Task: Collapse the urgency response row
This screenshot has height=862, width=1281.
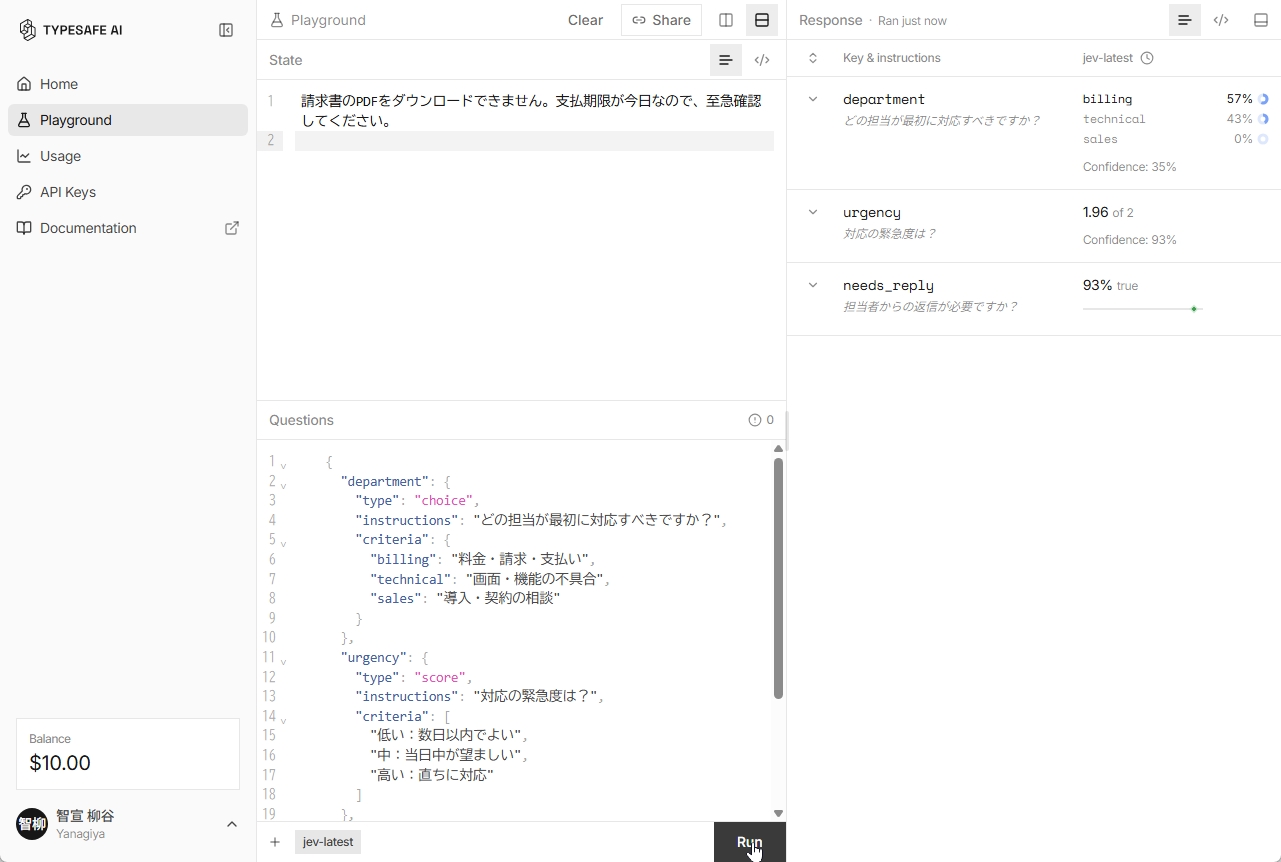Action: (x=813, y=212)
